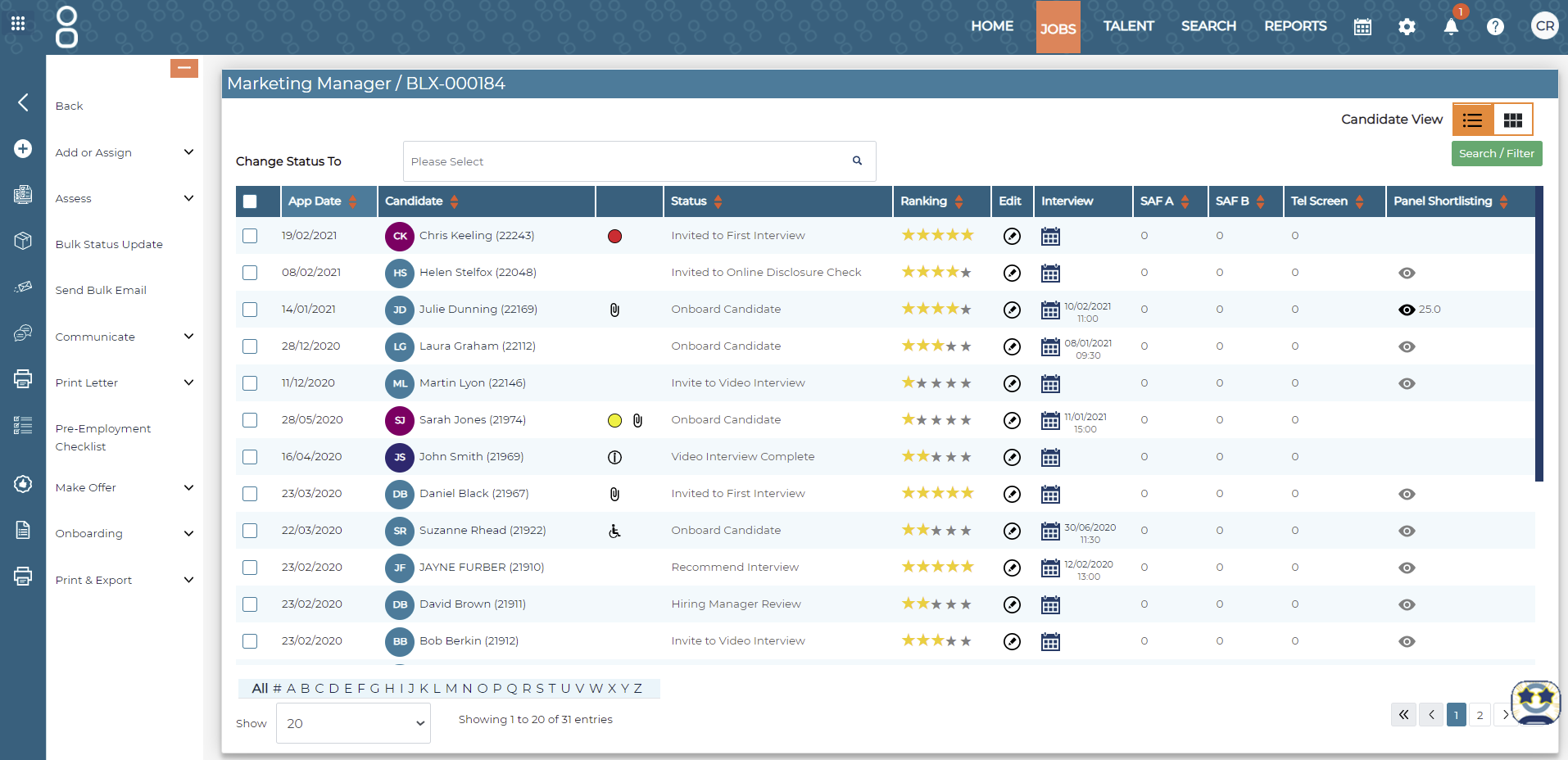
Task: Click Bulk Status Update link
Action: (x=109, y=244)
